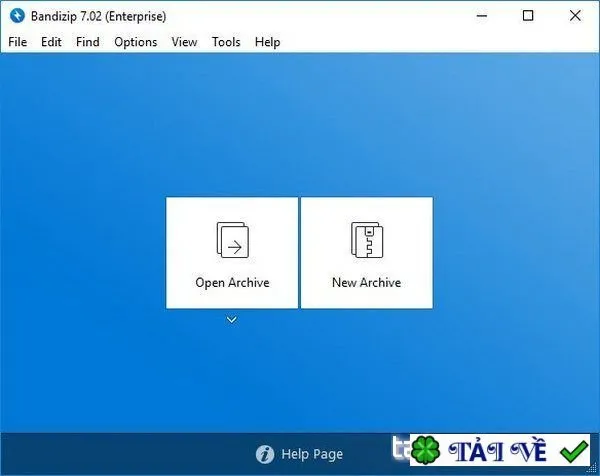The image size is (600, 476).
Task: Click the Bandizip logo in title bar
Action: 17,16
